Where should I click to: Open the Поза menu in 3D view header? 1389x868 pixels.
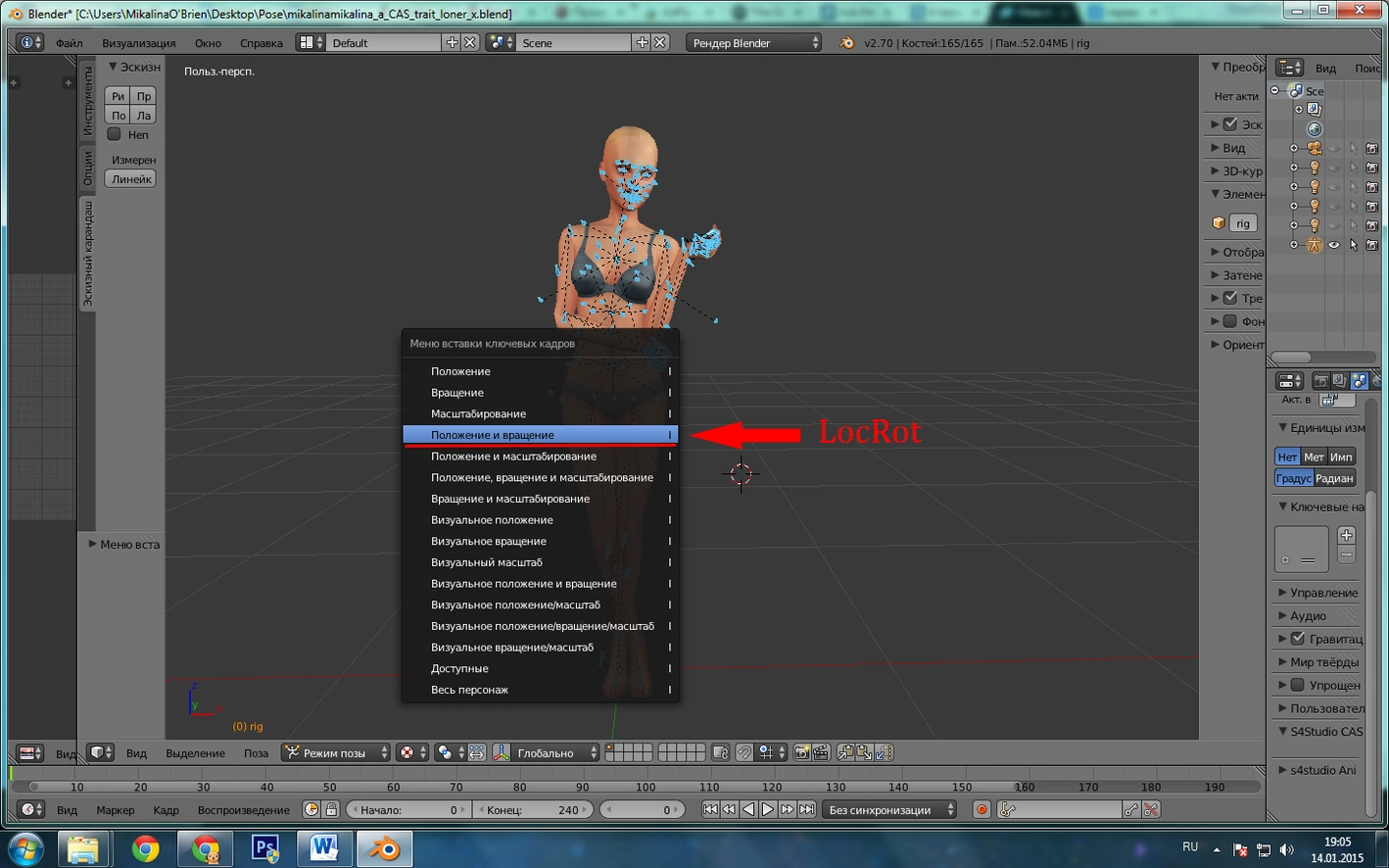(256, 753)
